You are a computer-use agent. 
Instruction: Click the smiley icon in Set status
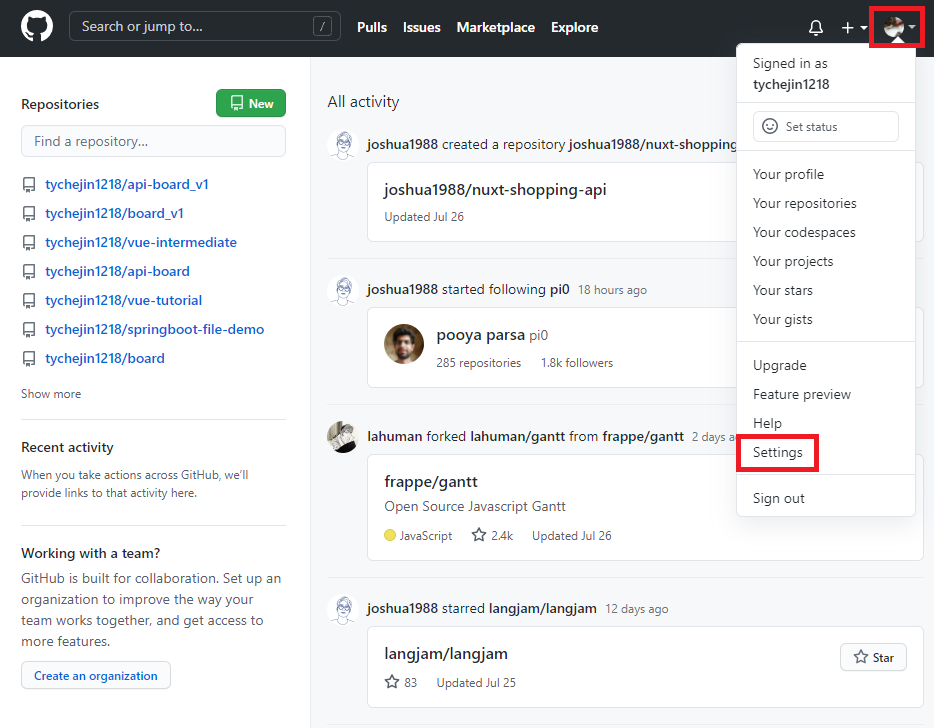pyautogui.click(x=770, y=126)
